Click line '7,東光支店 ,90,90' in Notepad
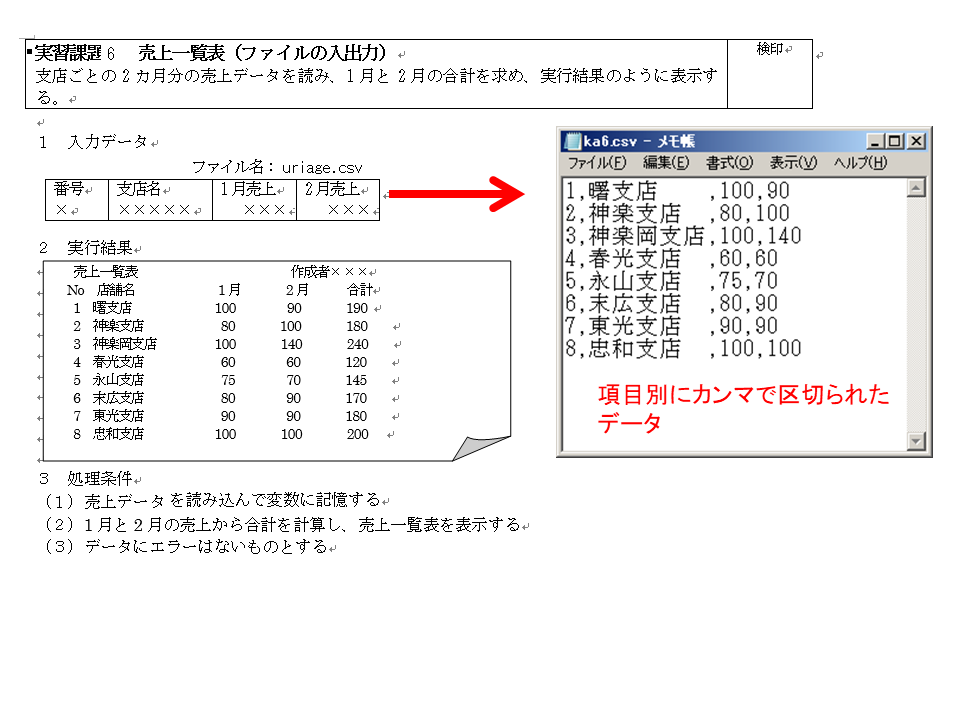Screen dimensions: 960x720 (x=672, y=326)
